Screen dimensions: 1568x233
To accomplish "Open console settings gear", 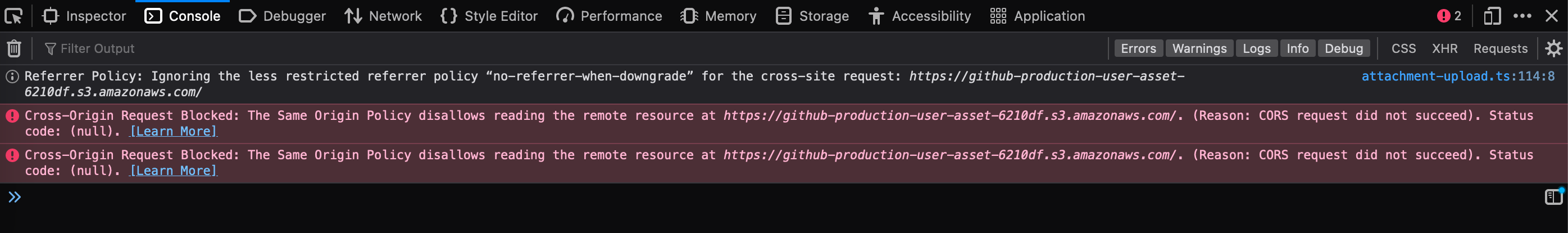I will 1553,48.
